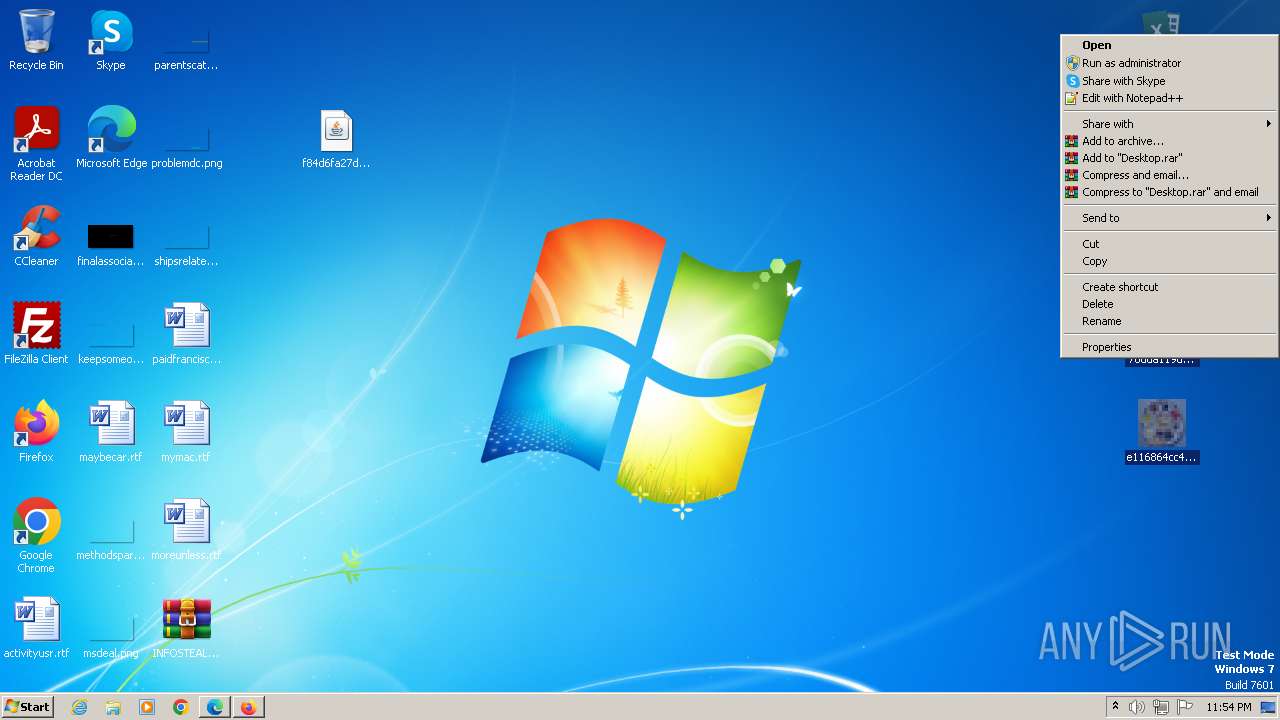The width and height of the screenshot is (1280, 720).
Task: Open Properties from the context menu
Action: (1169, 347)
